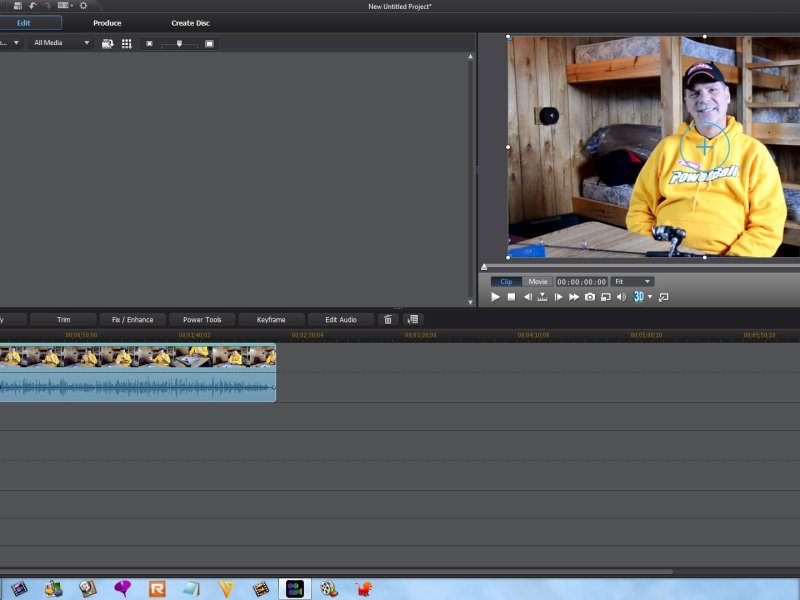Open the All Media filter dropdown
Screen dimensions: 800x600
(60, 44)
